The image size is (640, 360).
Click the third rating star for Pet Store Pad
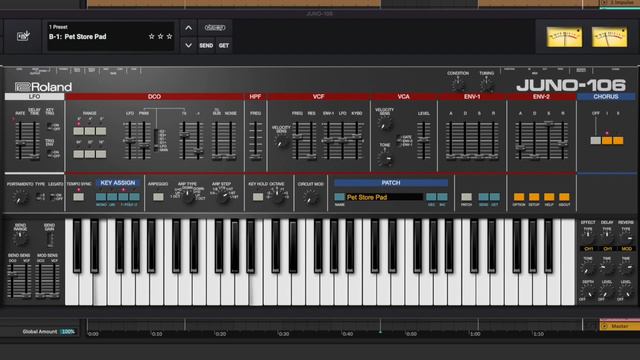[x=169, y=36]
